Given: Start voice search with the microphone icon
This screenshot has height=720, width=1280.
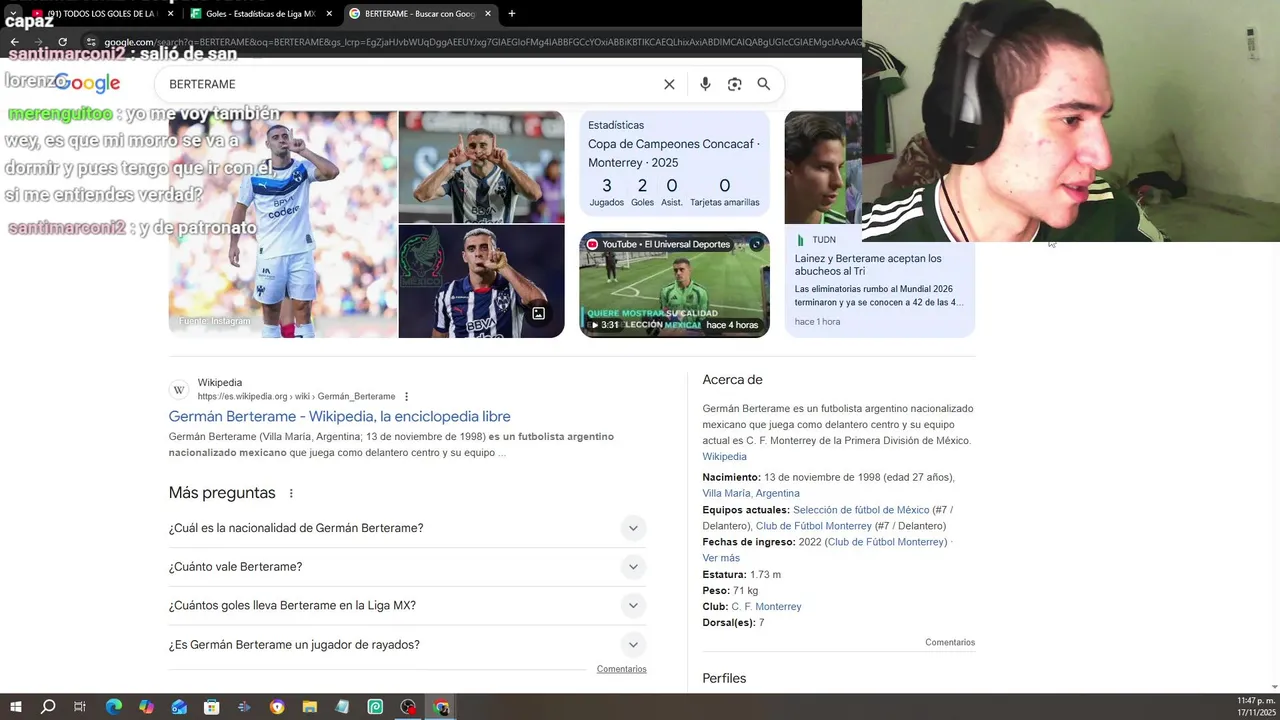Looking at the screenshot, I should tap(705, 84).
